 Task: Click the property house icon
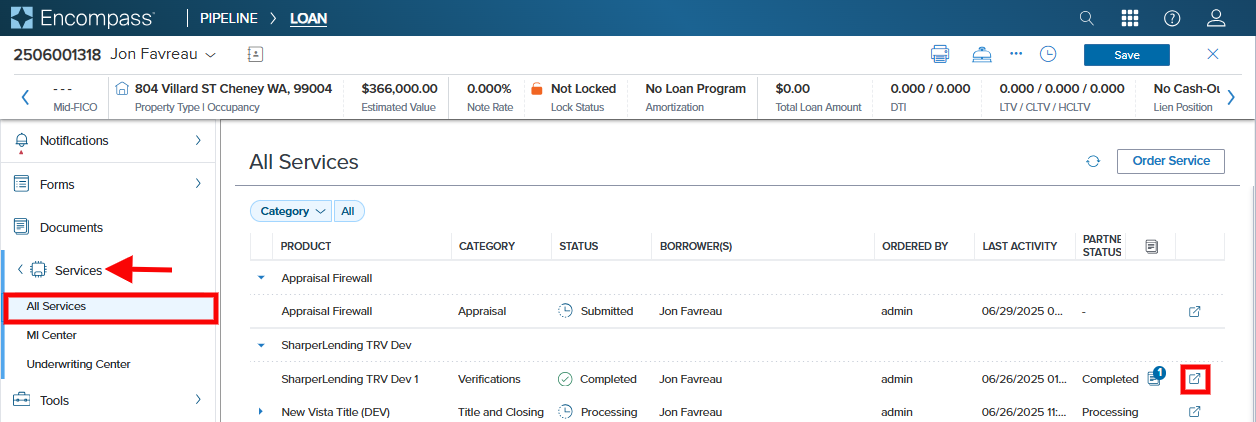pos(123,89)
